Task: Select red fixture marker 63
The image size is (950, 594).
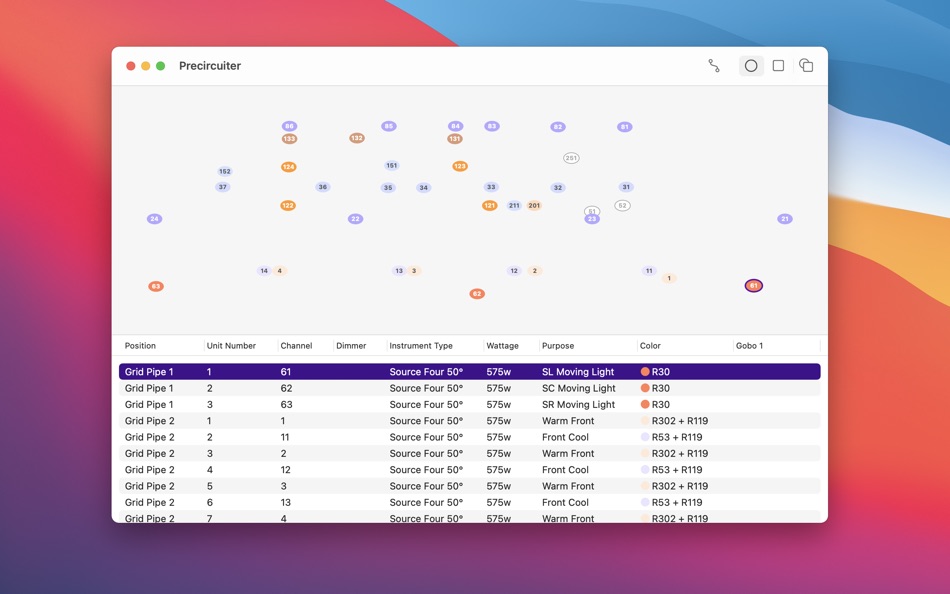Action: pyautogui.click(x=156, y=286)
